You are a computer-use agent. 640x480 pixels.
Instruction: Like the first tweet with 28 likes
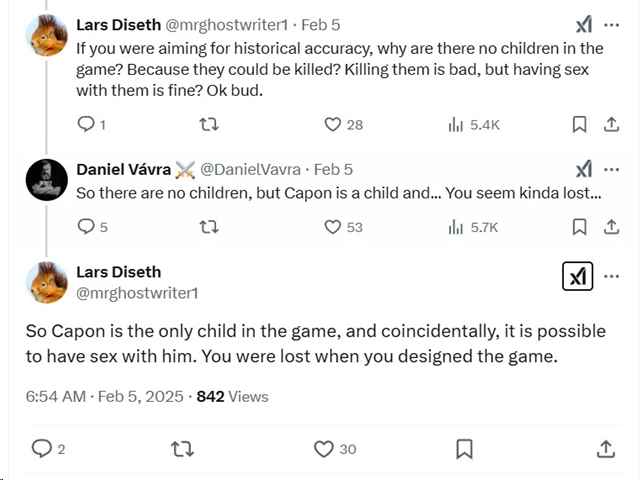(333, 124)
